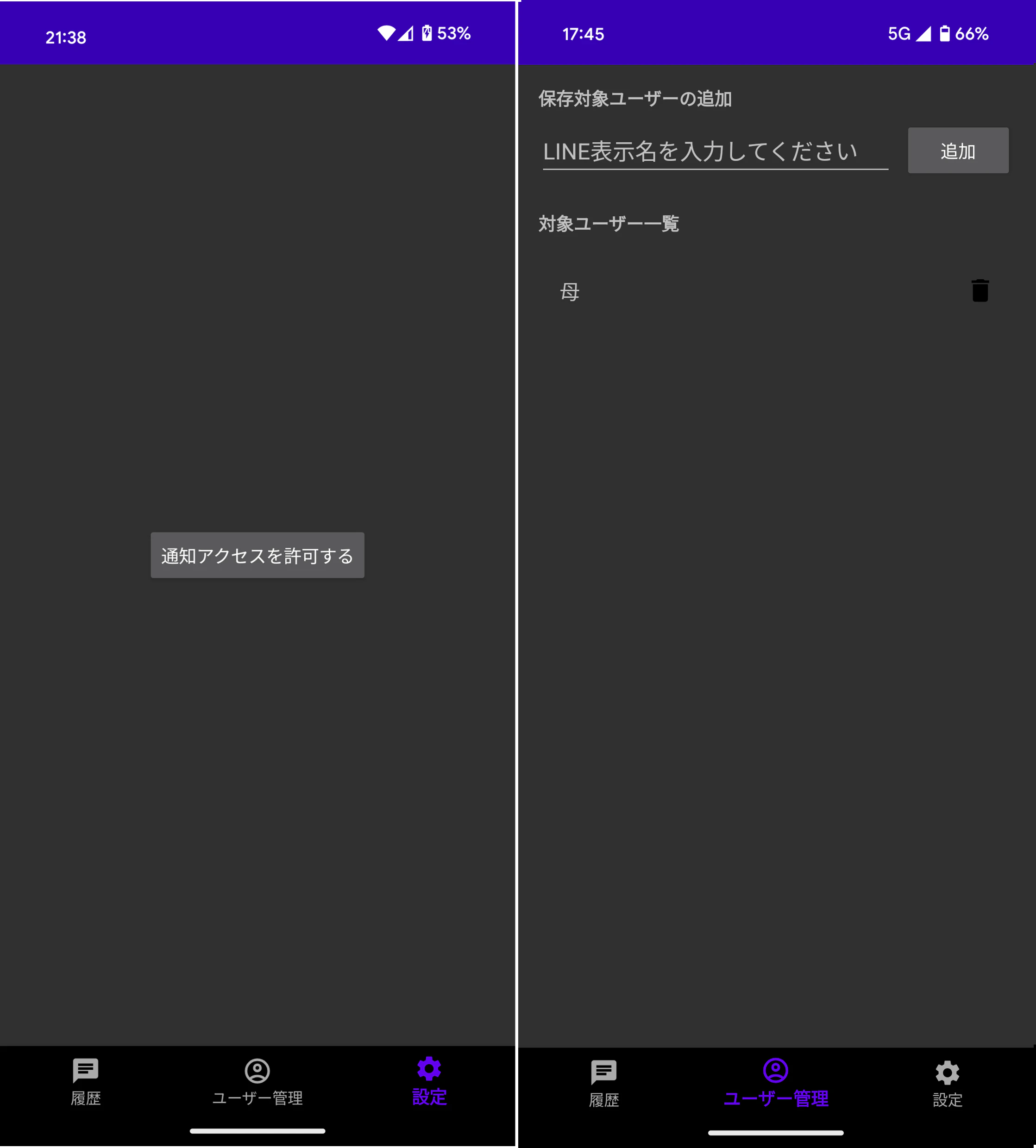Image resolution: width=1036 pixels, height=1148 pixels.
Task: Open ユーザー管理 icon on left screen
Action: 257,1070
